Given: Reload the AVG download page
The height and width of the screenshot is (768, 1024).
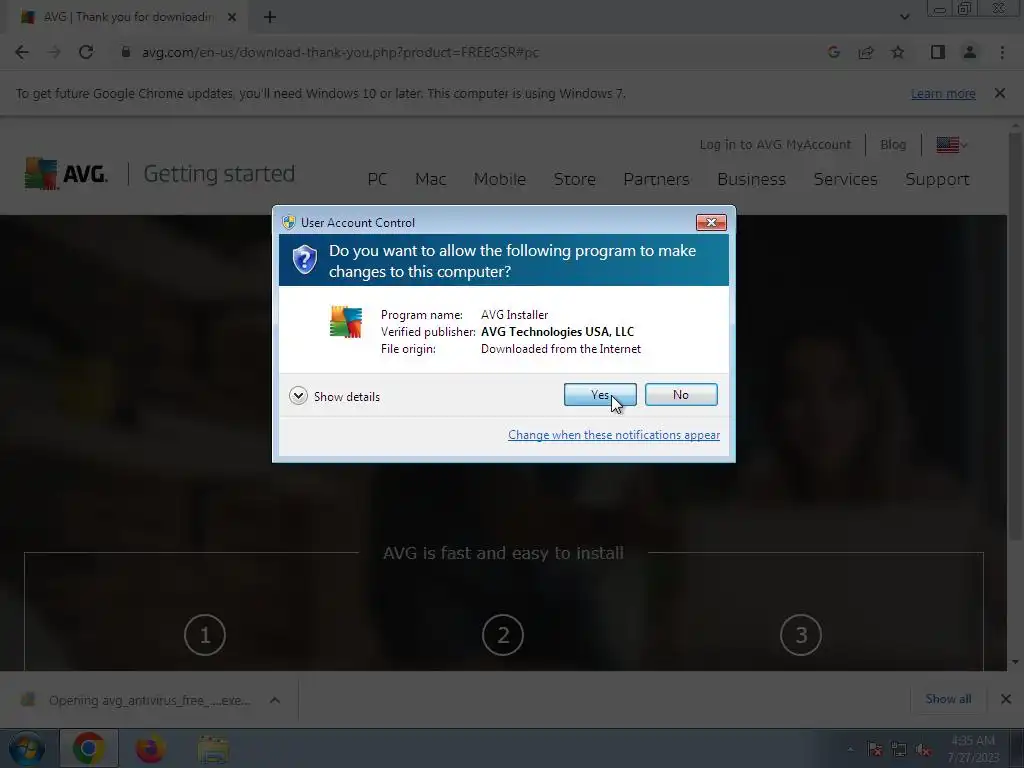Looking at the screenshot, I should pos(86,52).
